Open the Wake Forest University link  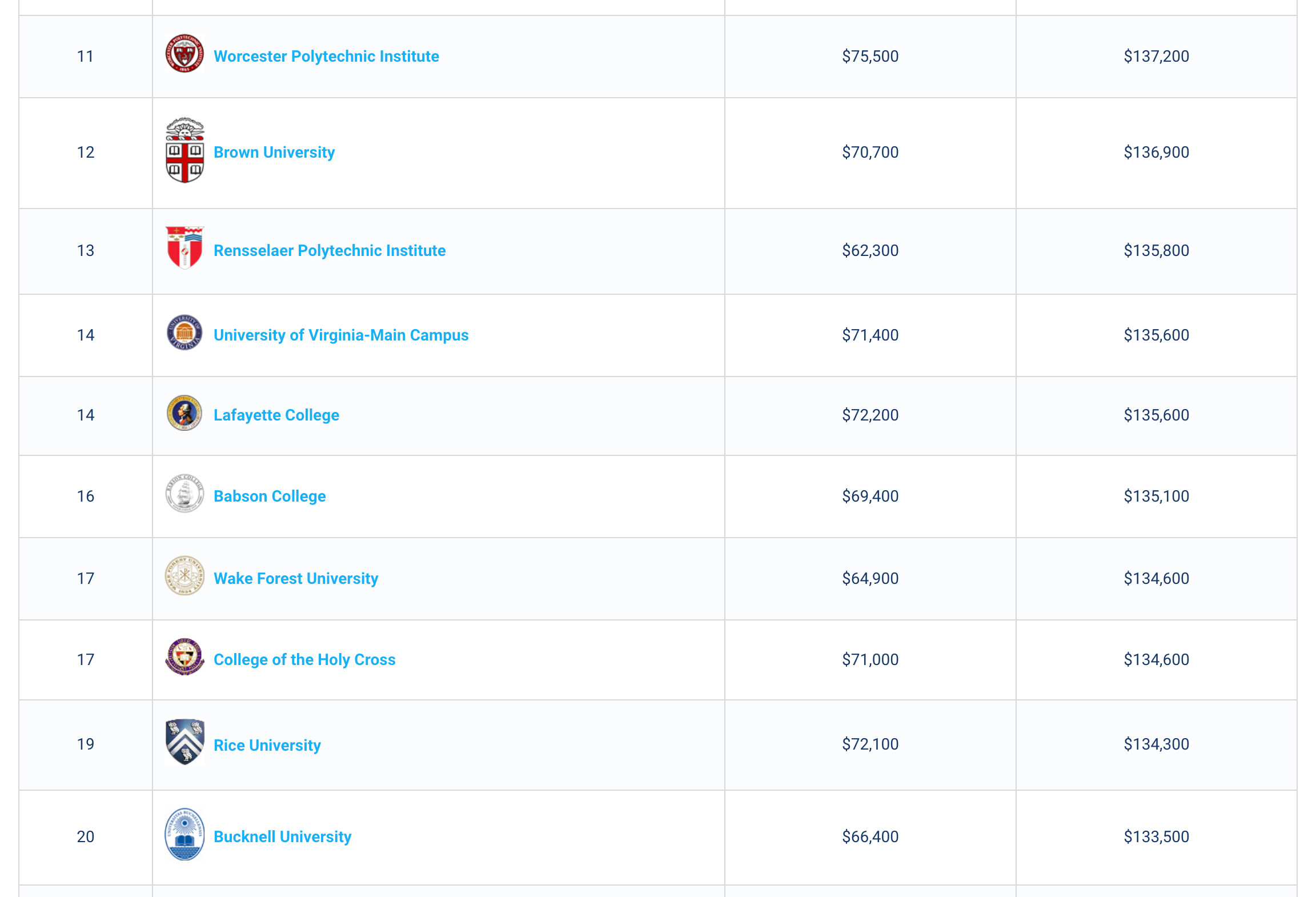(296, 578)
